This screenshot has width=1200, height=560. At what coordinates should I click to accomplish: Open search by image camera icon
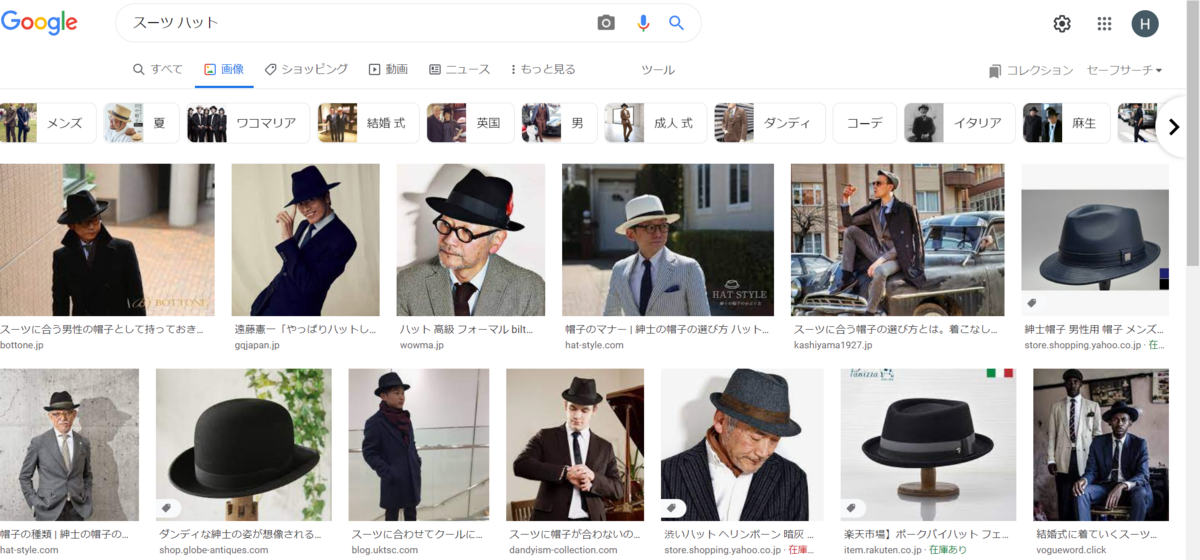[x=606, y=23]
